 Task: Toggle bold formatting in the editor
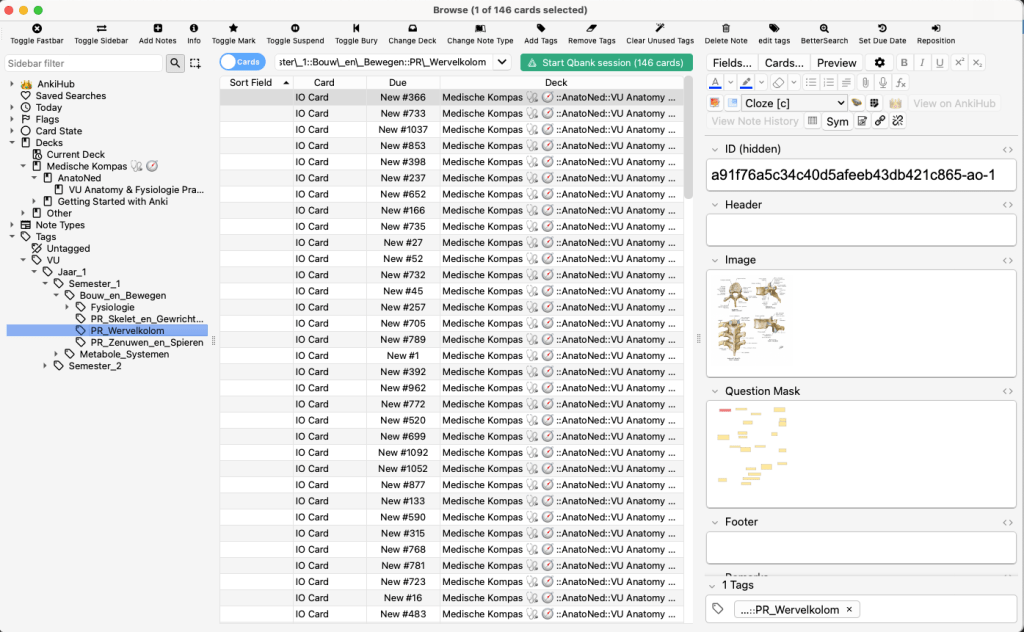(x=904, y=63)
